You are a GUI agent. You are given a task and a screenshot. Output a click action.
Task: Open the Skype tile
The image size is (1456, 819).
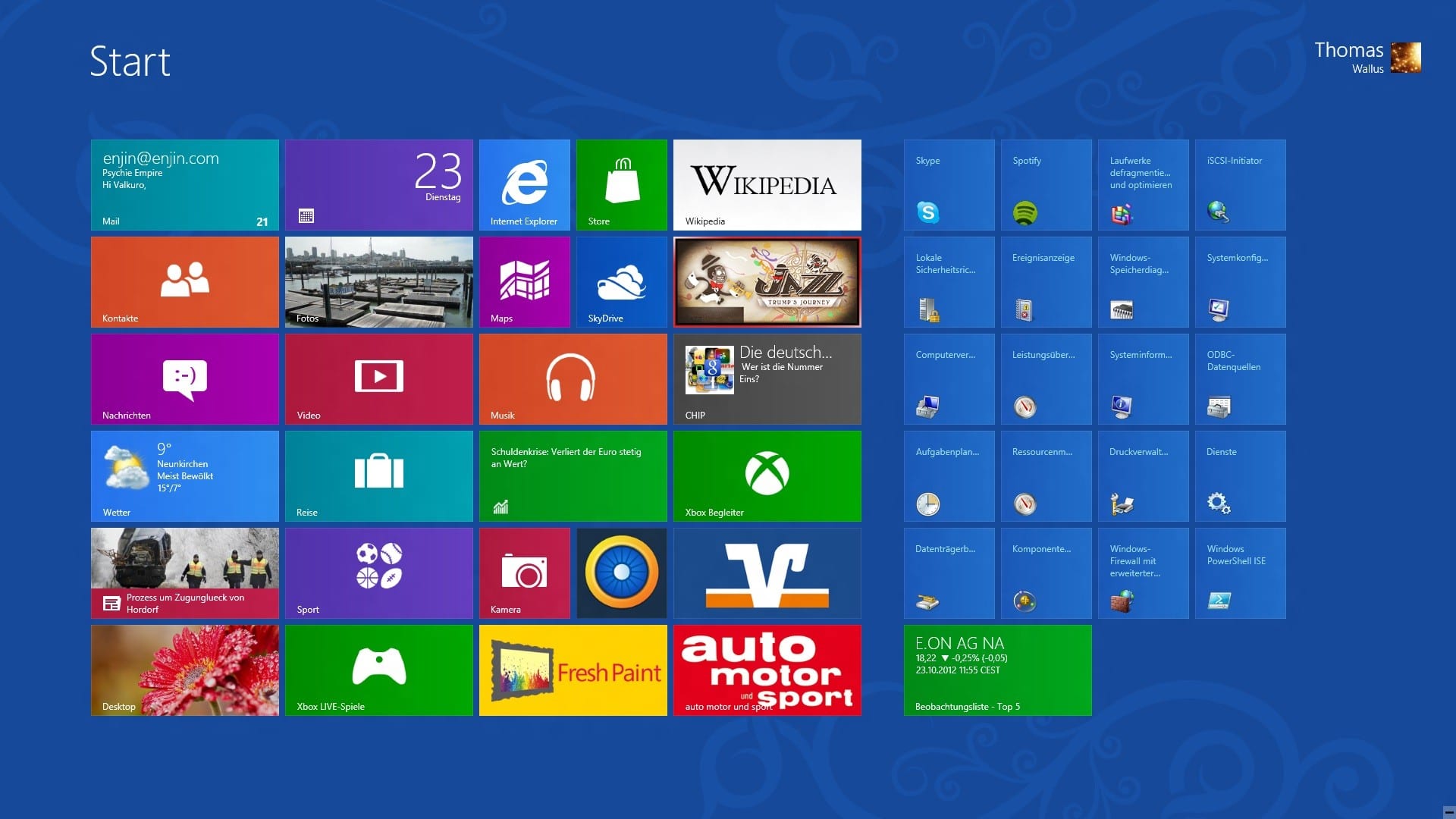tap(949, 184)
